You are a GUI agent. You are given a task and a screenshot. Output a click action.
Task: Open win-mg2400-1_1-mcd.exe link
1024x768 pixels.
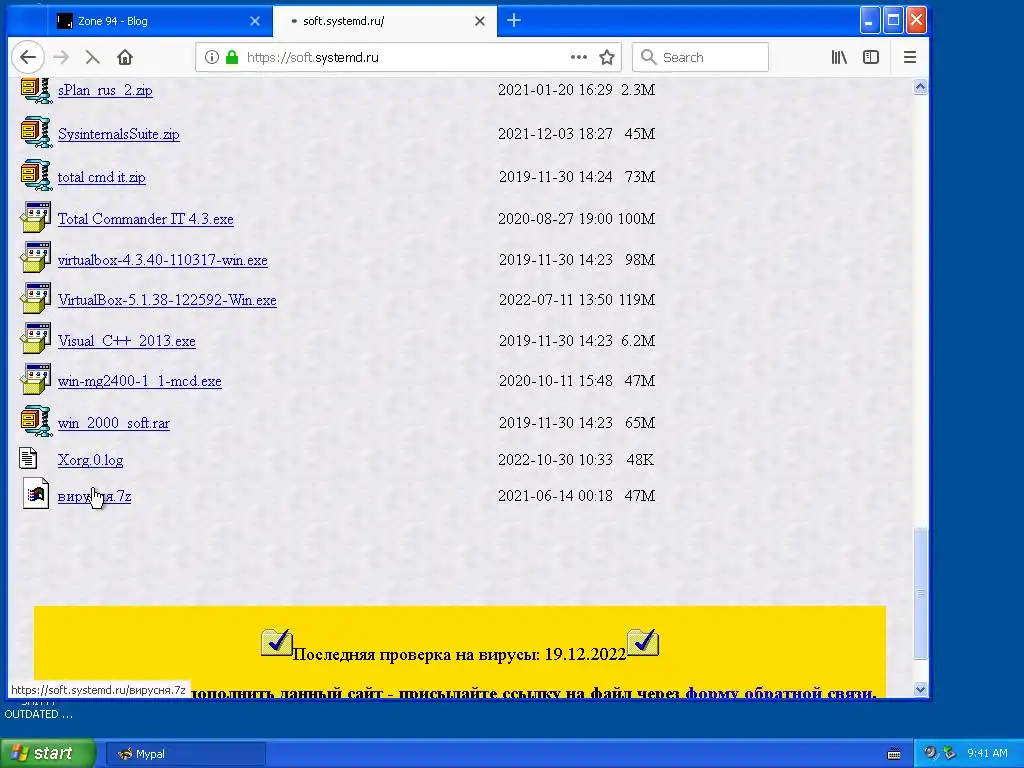[140, 381]
